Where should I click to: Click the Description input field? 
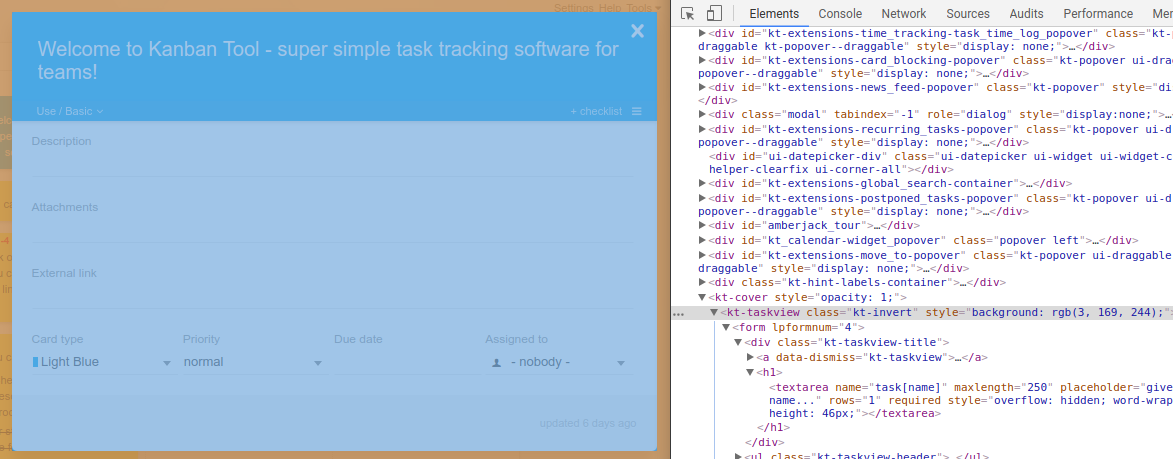[331, 164]
